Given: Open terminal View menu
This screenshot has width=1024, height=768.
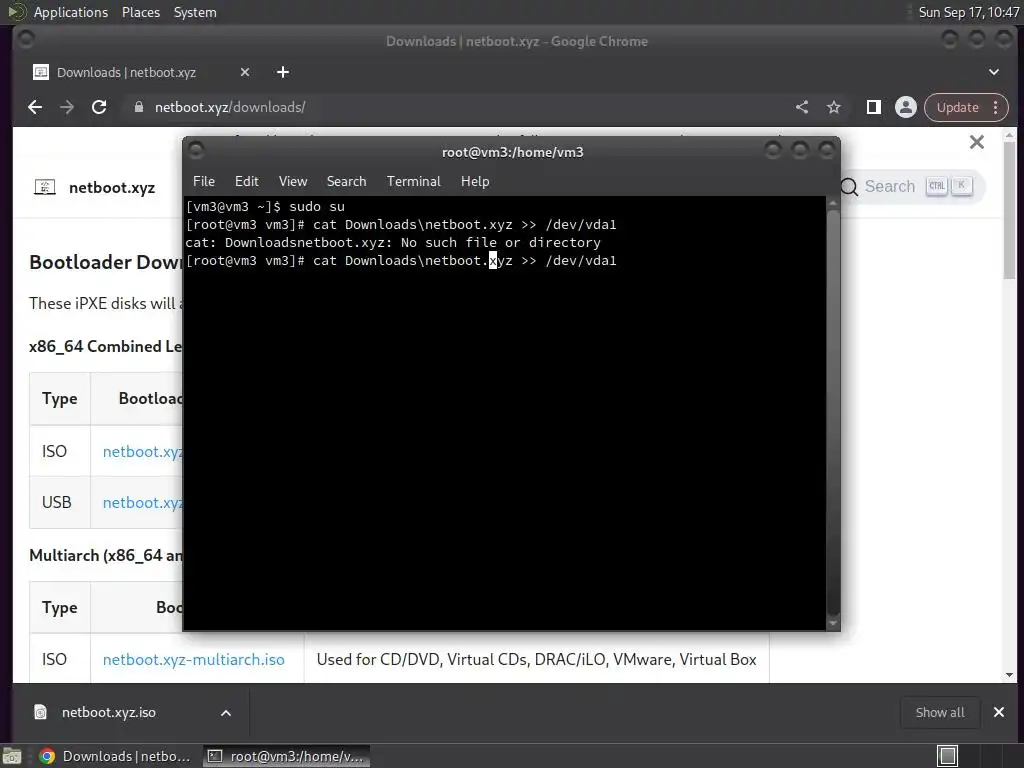Looking at the screenshot, I should [293, 182].
